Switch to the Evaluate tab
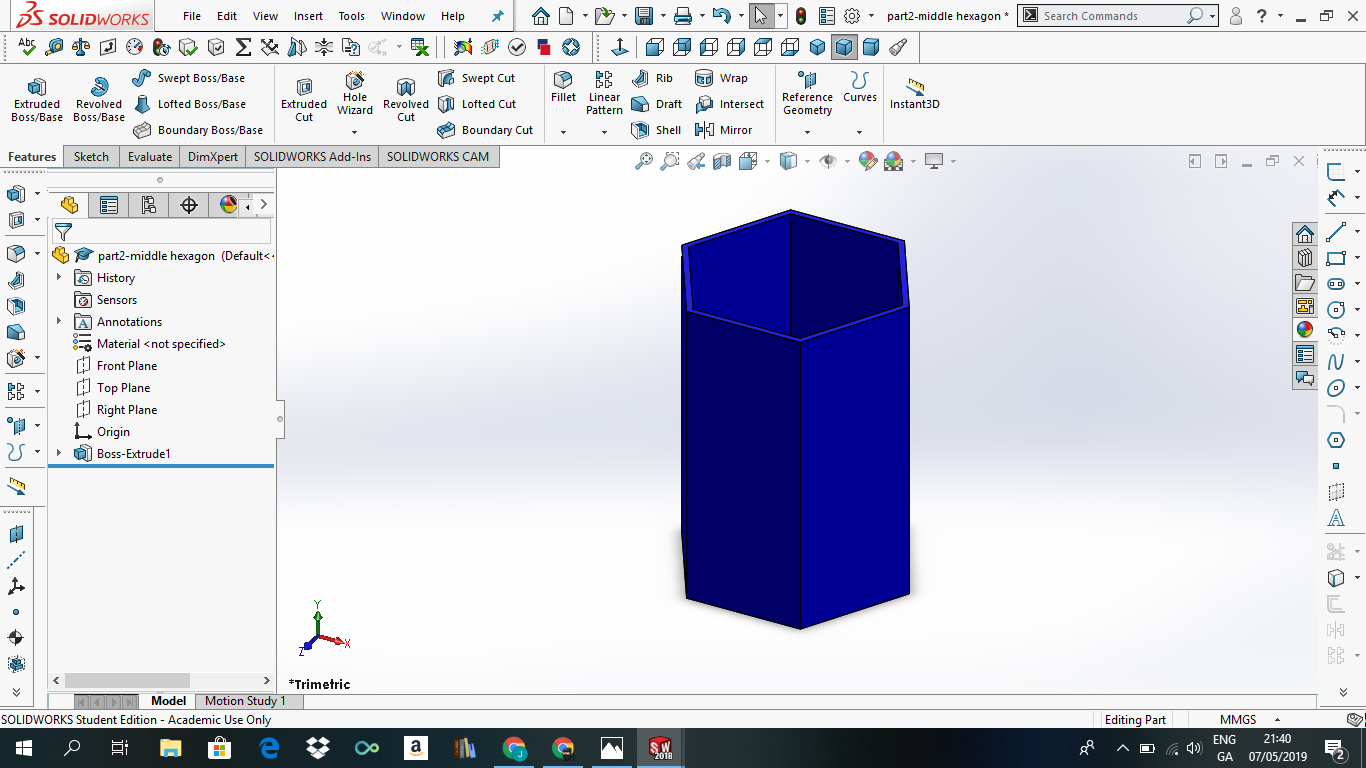This screenshot has width=1366, height=768. coord(150,157)
